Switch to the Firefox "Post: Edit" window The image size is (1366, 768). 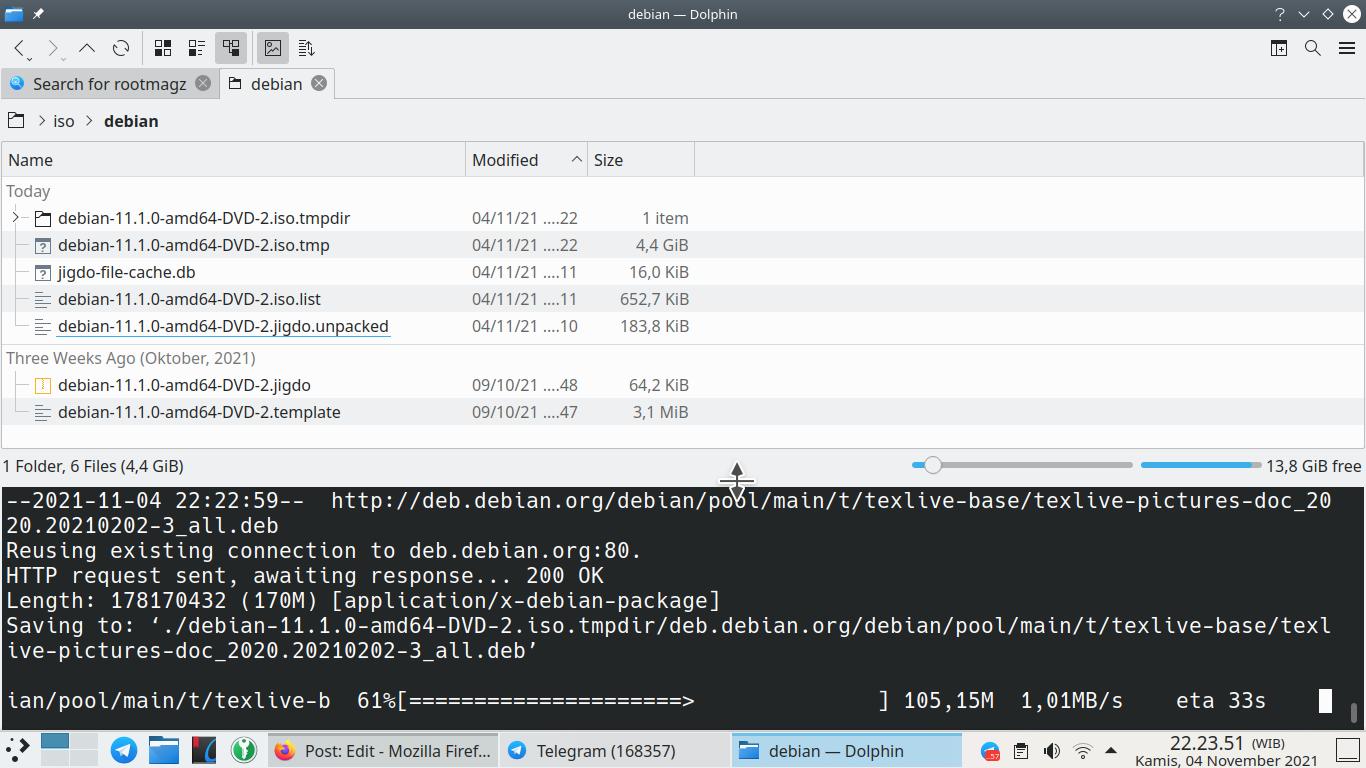(x=383, y=751)
